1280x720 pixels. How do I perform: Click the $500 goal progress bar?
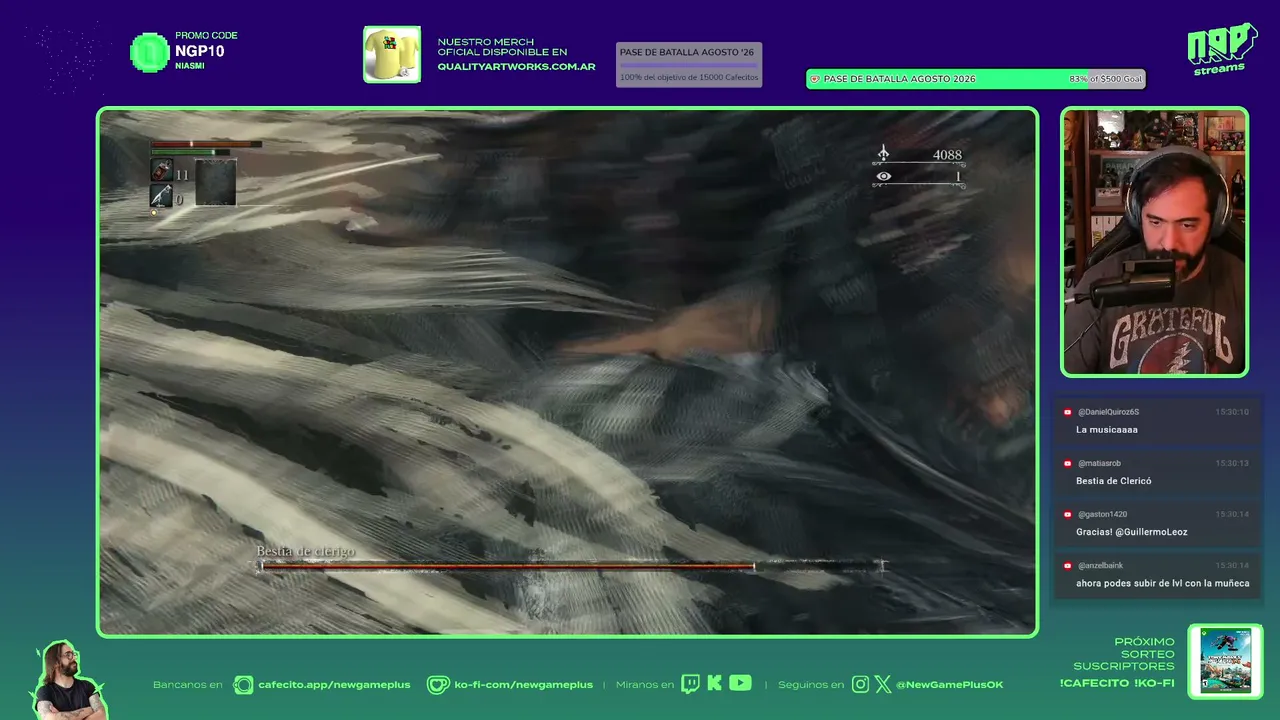click(976, 79)
